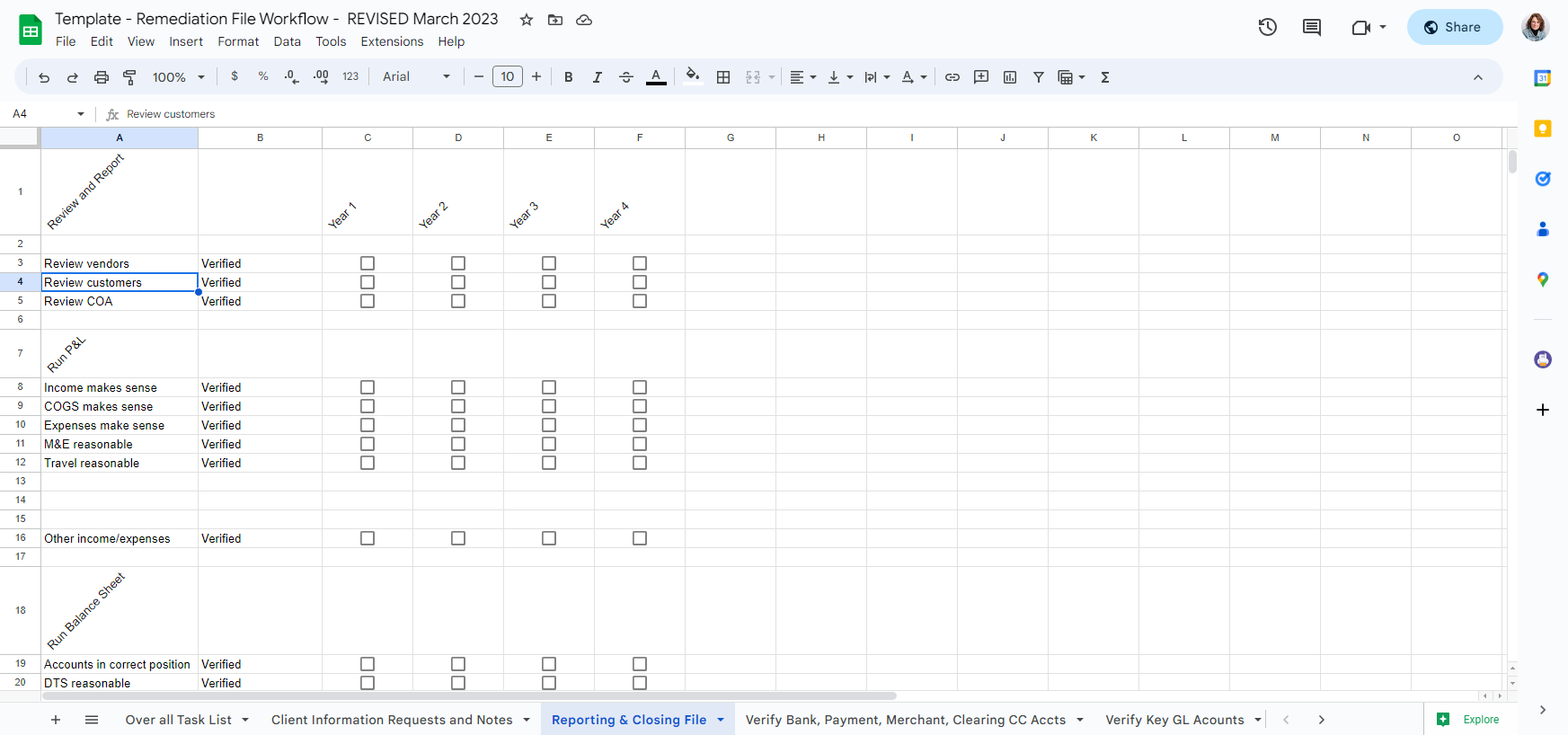Insert a comment from toolbar

[x=981, y=77]
